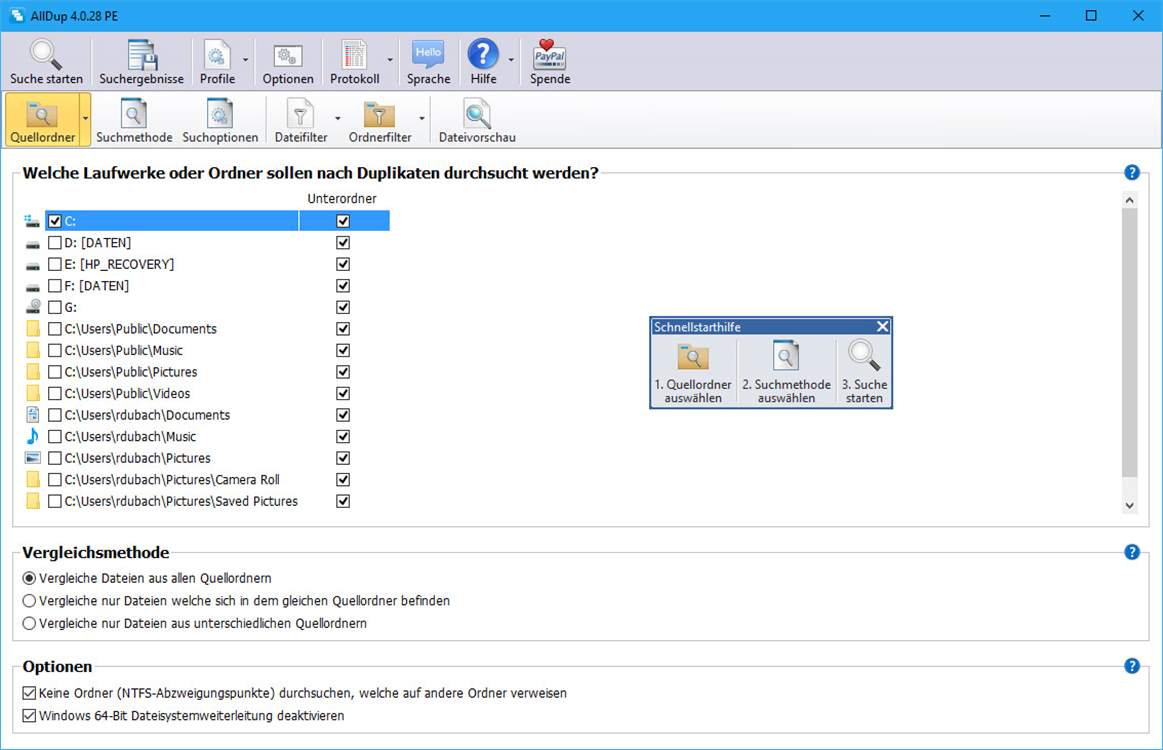Open help for the source folders section
The width and height of the screenshot is (1163, 750).
1132,172
